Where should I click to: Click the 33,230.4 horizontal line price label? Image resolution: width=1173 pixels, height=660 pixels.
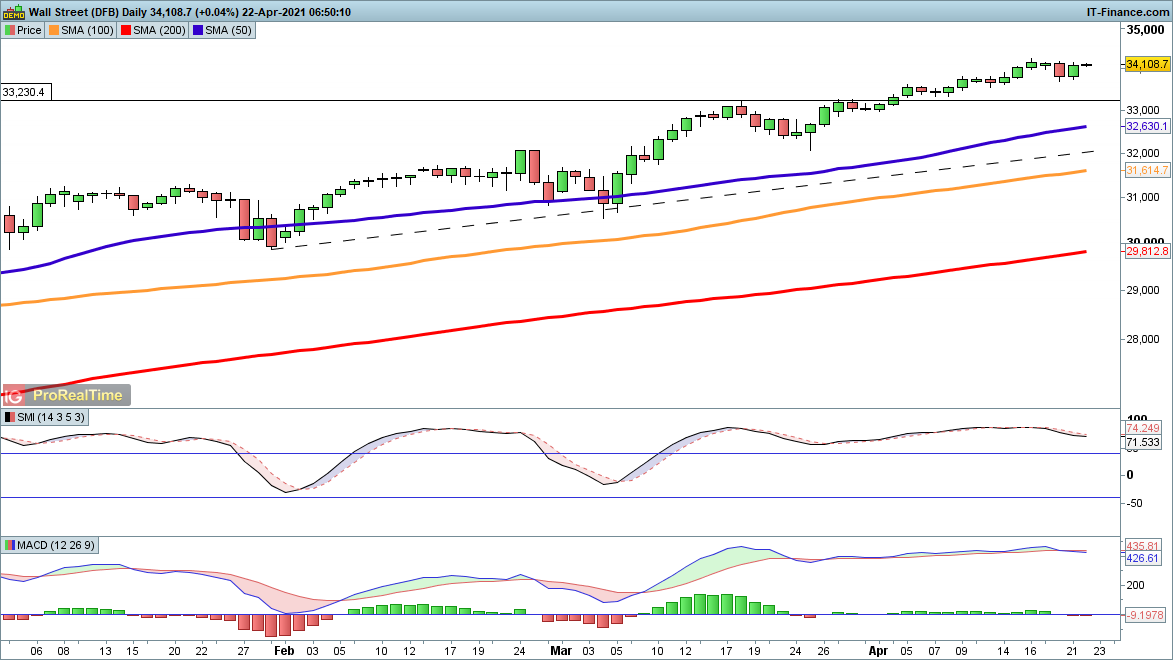click(x=27, y=92)
